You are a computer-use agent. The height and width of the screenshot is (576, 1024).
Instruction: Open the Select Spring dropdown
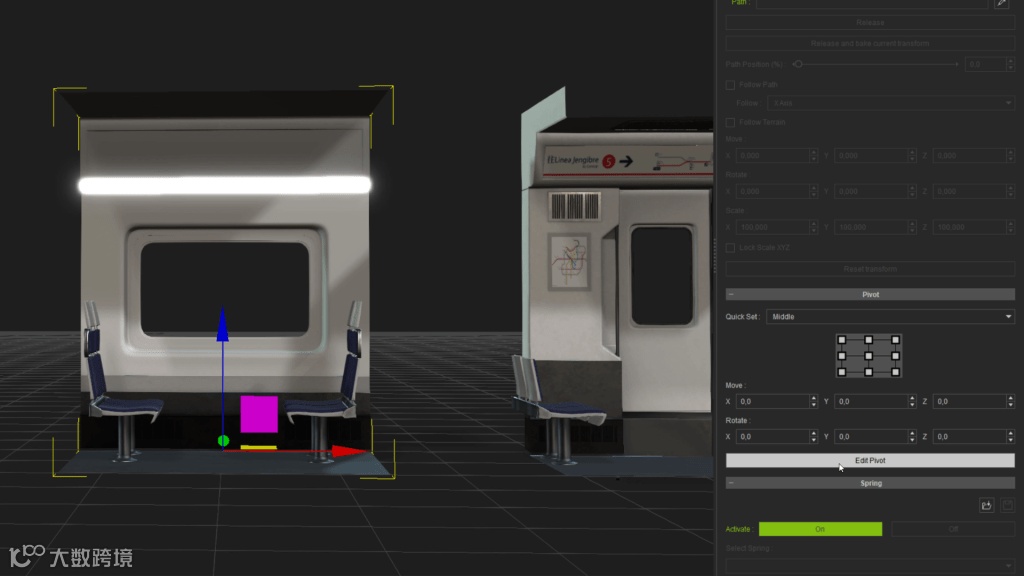(x=870, y=565)
